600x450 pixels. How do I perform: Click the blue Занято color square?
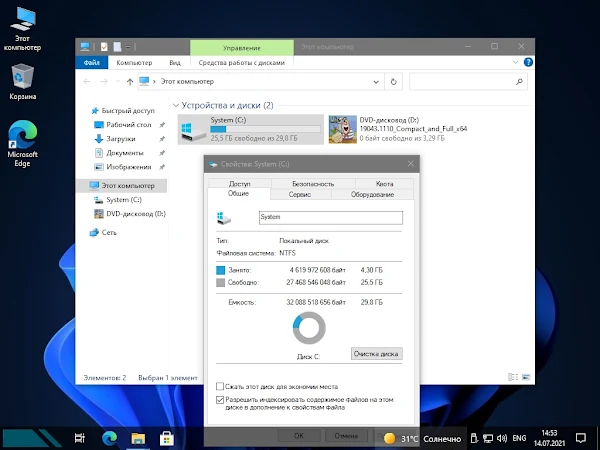point(220,270)
